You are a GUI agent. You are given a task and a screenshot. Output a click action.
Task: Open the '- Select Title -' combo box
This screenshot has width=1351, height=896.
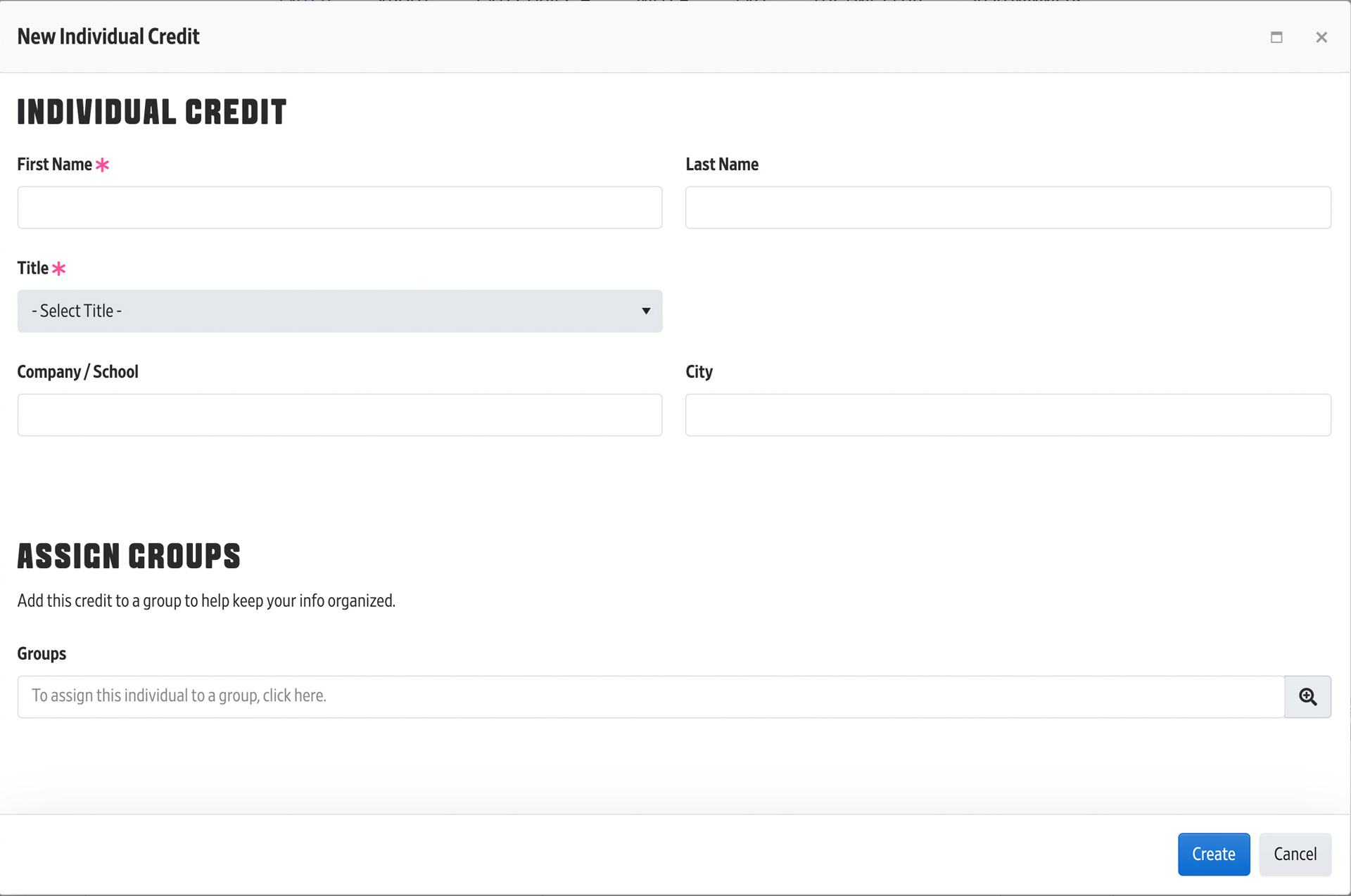(x=338, y=311)
